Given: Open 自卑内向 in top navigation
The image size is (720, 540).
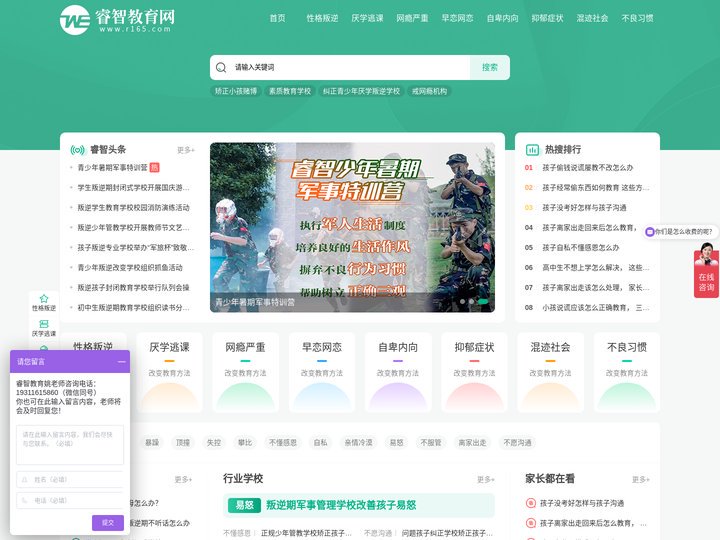Looking at the screenshot, I should [502, 18].
